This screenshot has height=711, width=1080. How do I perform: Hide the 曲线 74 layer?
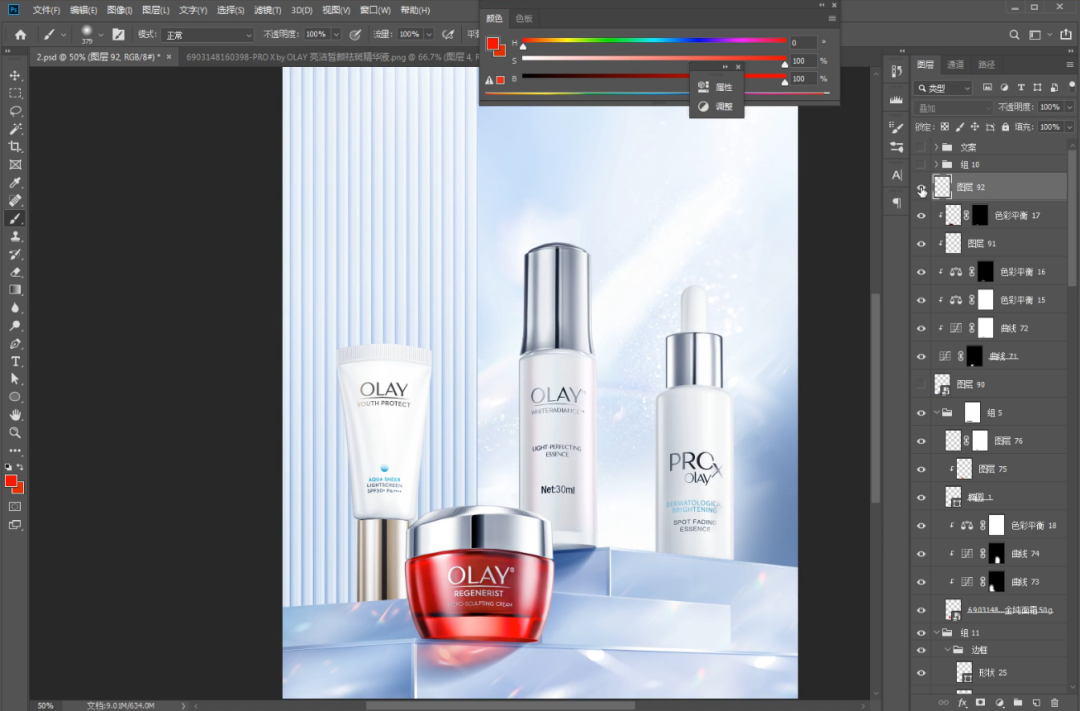922,554
